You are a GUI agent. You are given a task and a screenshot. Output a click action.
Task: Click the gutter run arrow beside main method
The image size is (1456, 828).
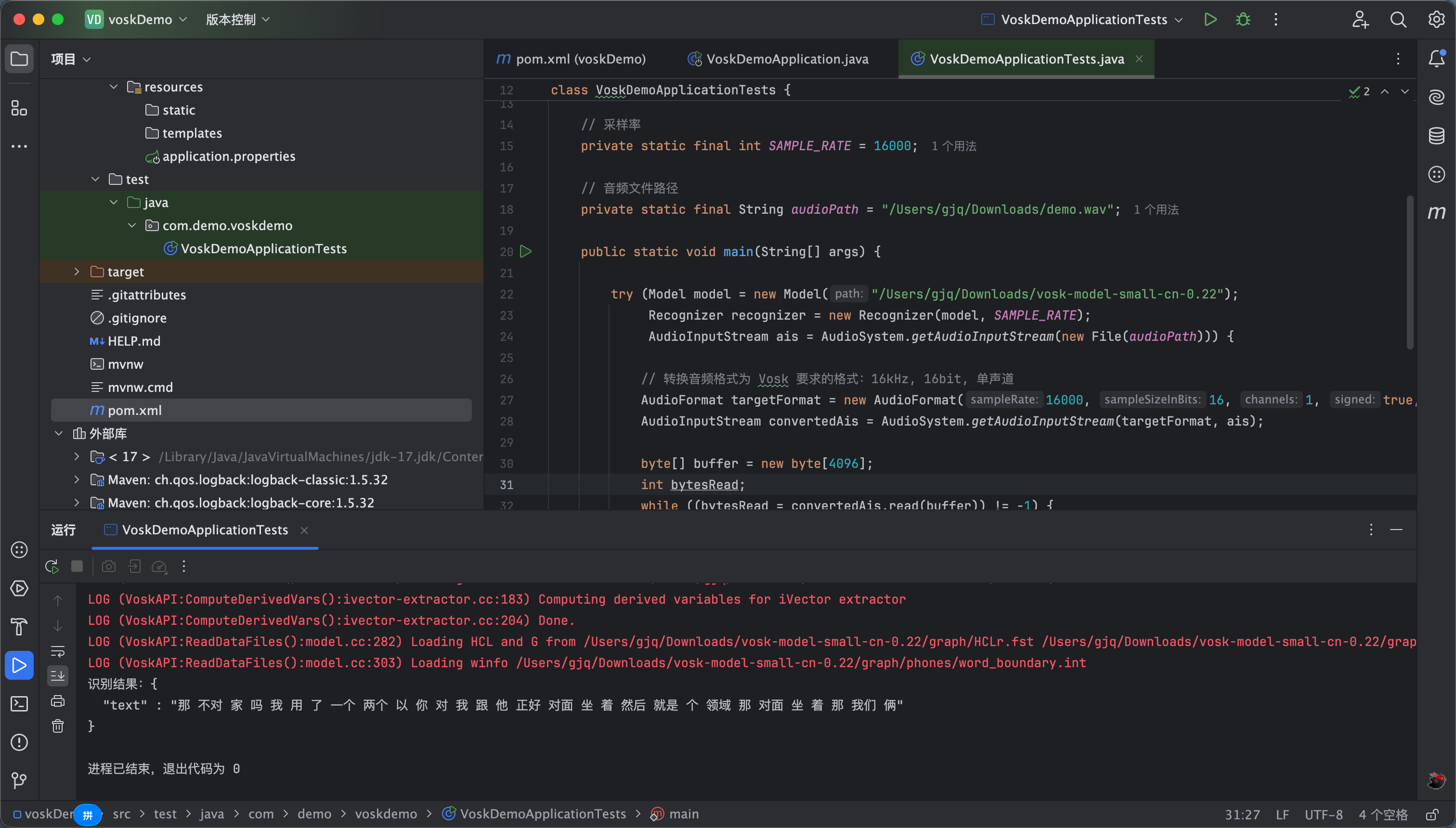(x=525, y=251)
